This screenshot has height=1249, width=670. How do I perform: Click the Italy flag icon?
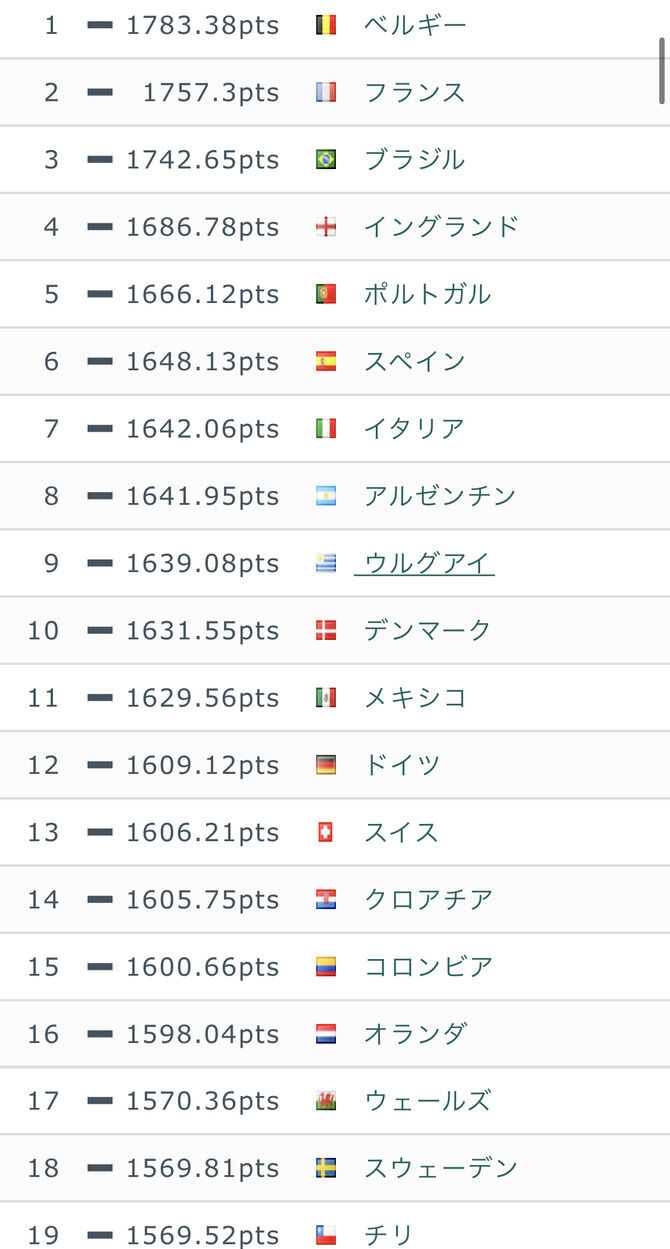pyautogui.click(x=327, y=428)
